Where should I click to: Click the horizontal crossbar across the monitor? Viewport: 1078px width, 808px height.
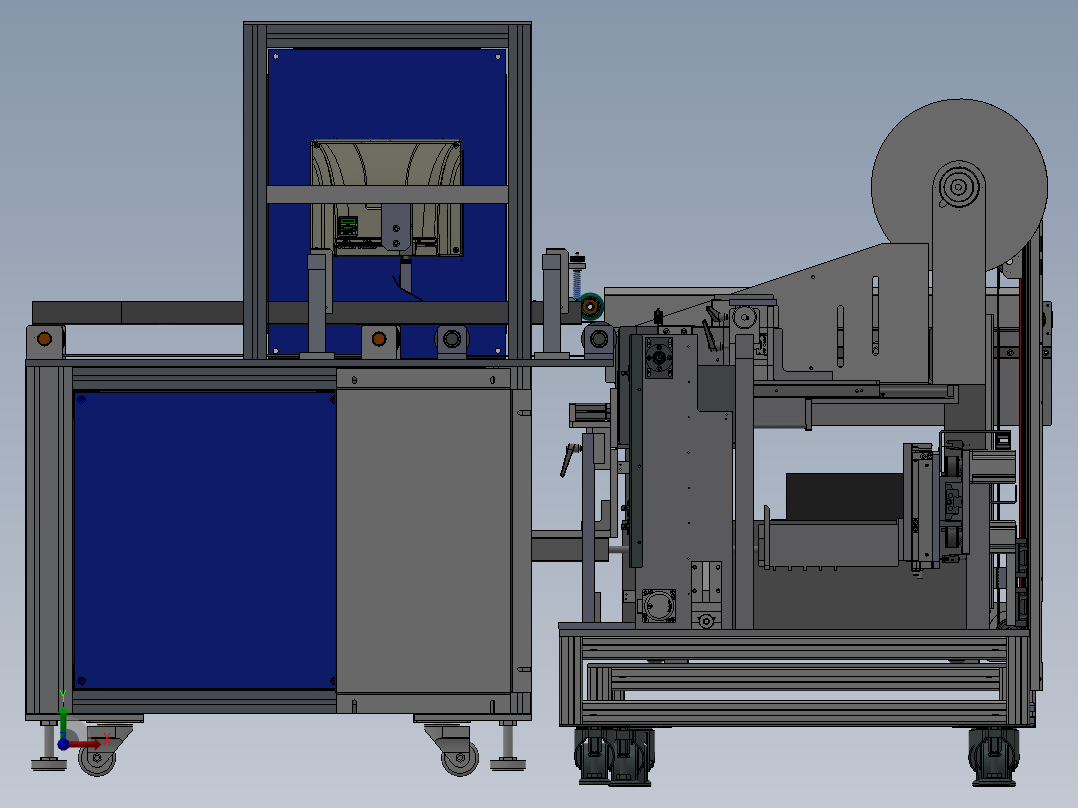(386, 194)
